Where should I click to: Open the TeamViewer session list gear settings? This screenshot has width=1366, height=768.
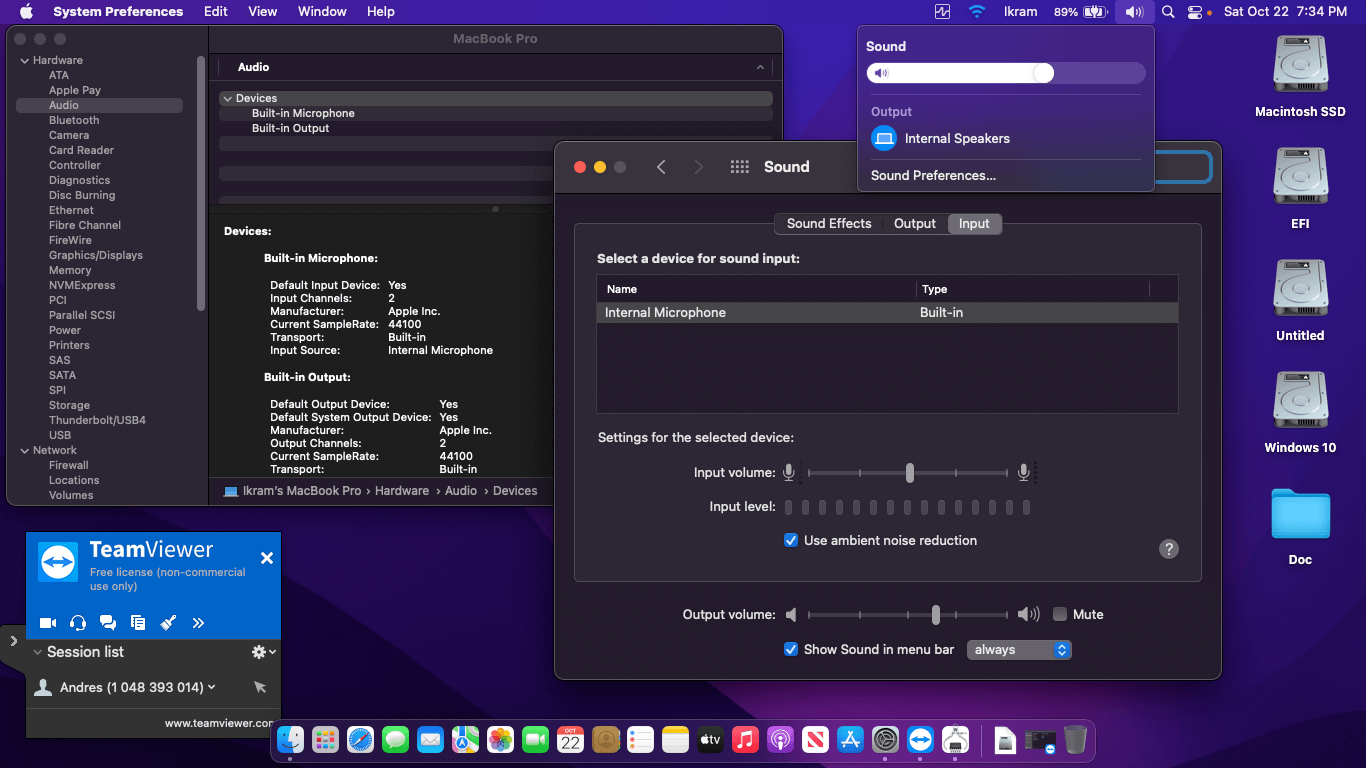tap(263, 652)
